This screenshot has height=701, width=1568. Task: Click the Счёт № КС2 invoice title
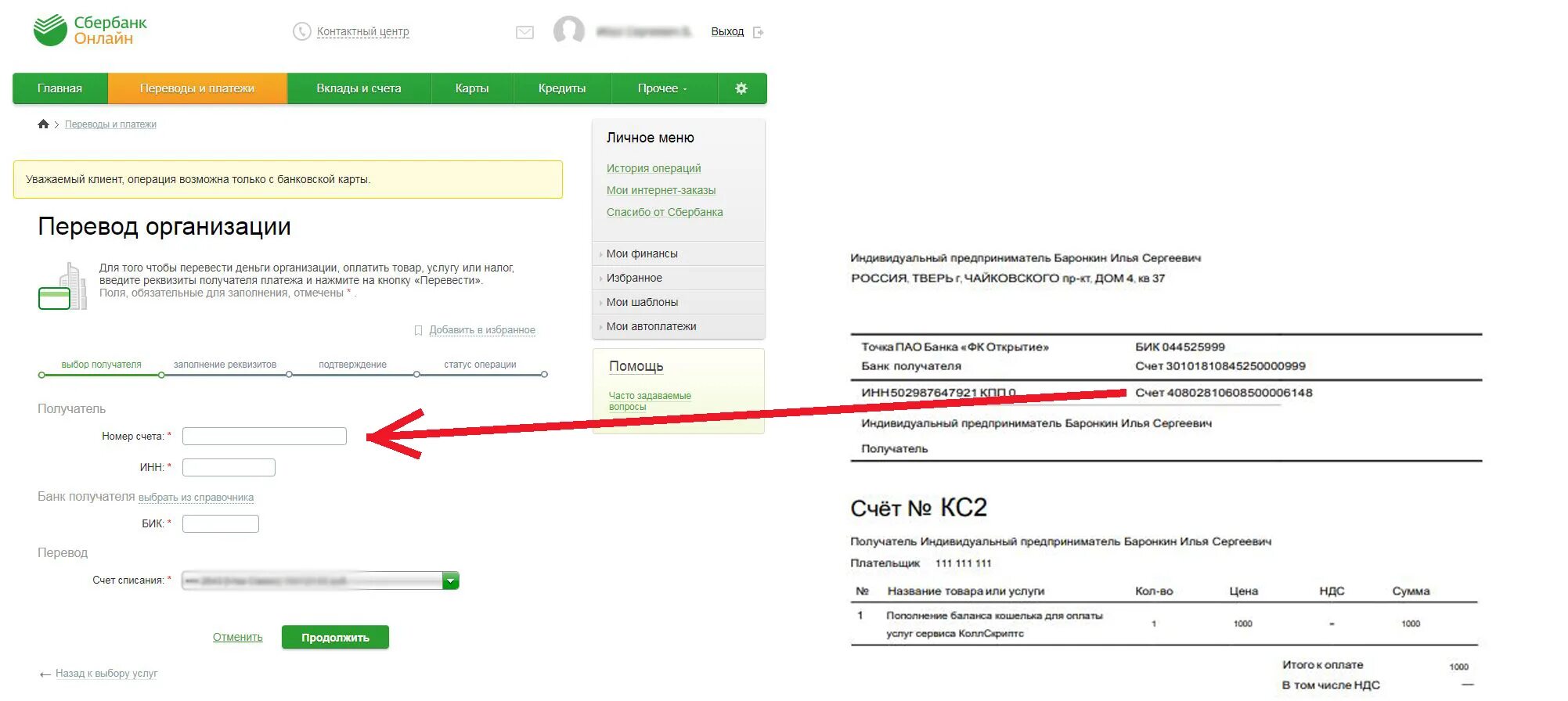[x=918, y=508]
